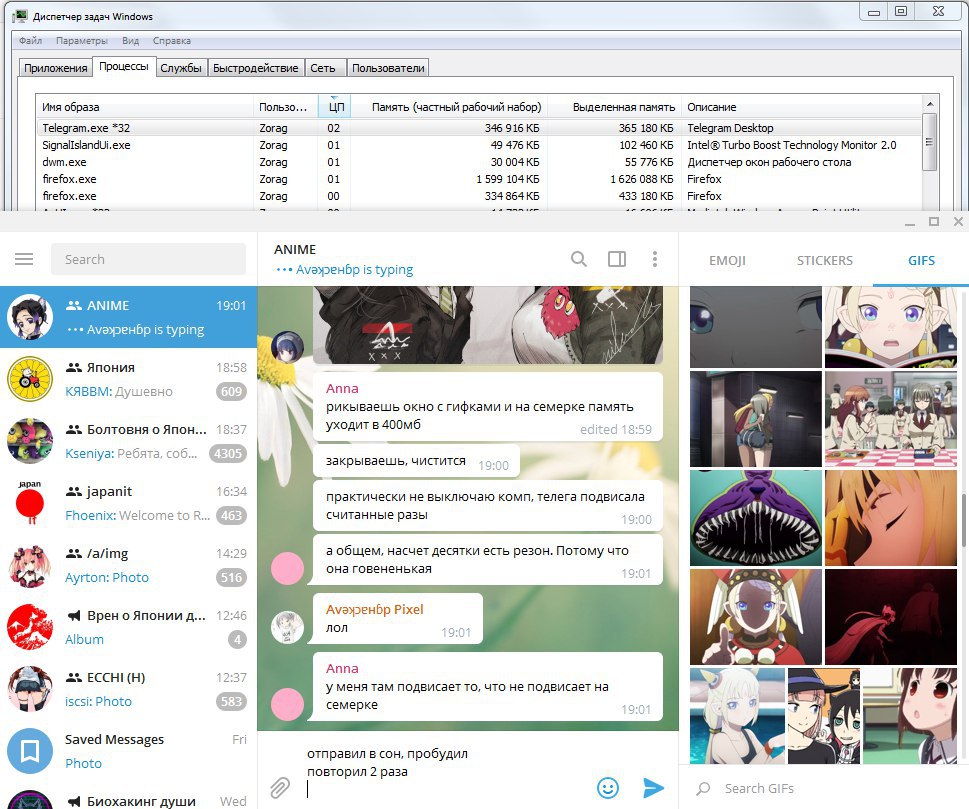The image size is (969, 809).
Task: Click the ANIME chat avatar
Action: (x=30, y=317)
